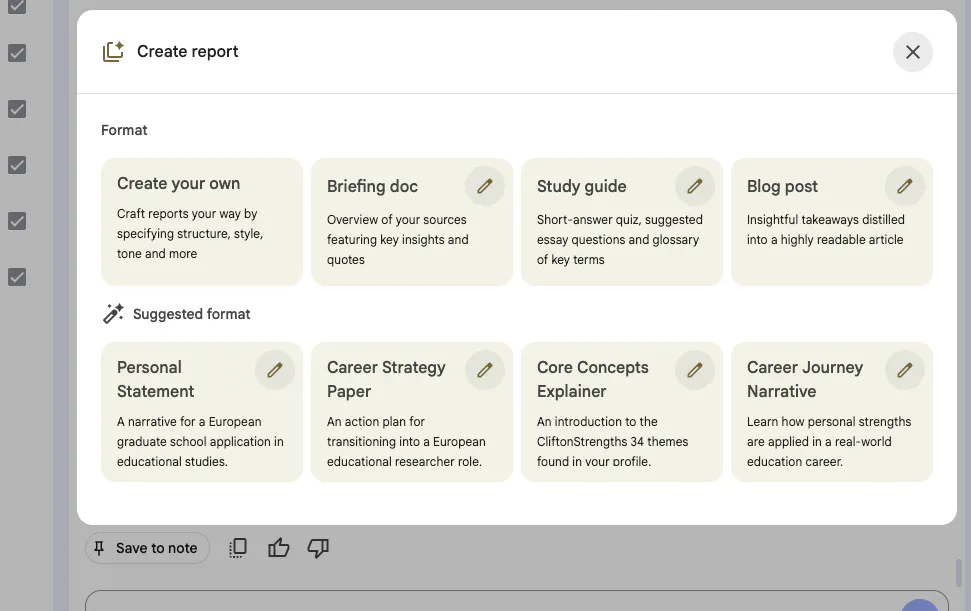Uncheck the bottom source checkbox
This screenshot has height=611, width=971.
pyautogui.click(x=16, y=277)
